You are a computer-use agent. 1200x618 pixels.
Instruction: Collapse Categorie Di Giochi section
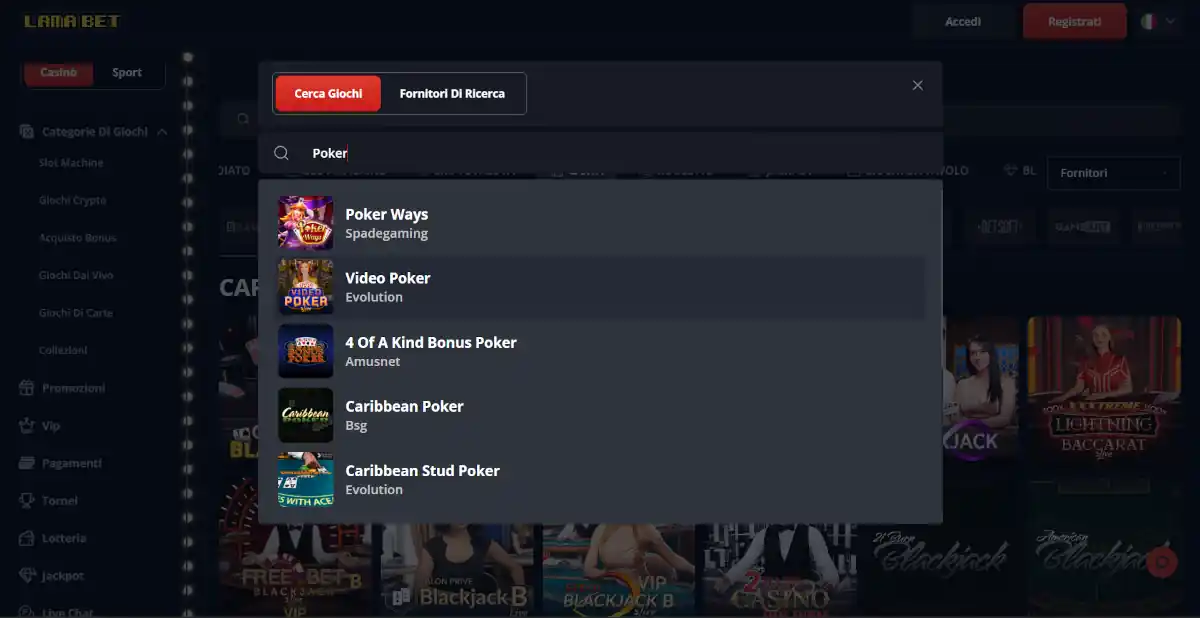coord(162,131)
